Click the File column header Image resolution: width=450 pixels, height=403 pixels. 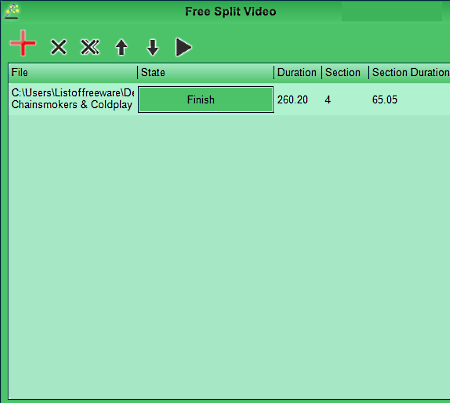73,72
